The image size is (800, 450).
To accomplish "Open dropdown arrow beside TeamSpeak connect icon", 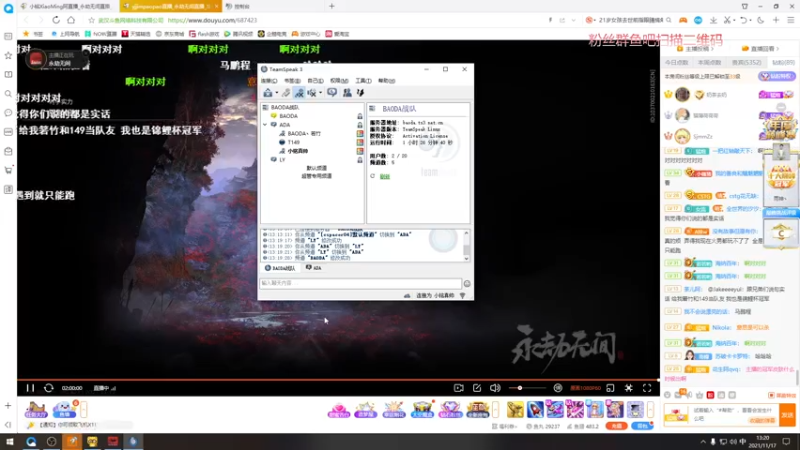I will coord(277,93).
